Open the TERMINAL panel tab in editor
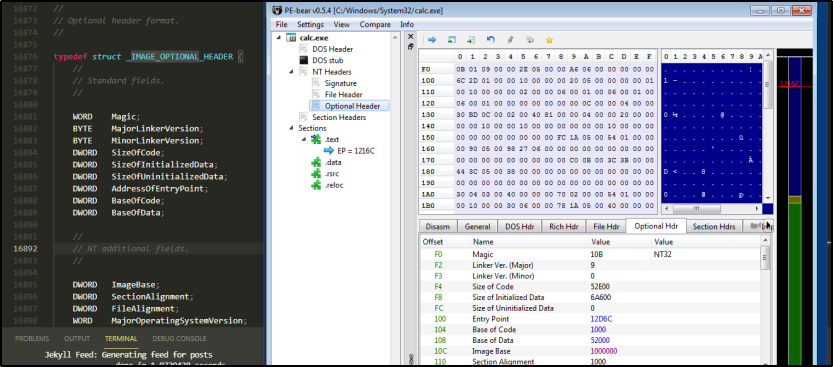This screenshot has height=367, width=833. [x=121, y=338]
